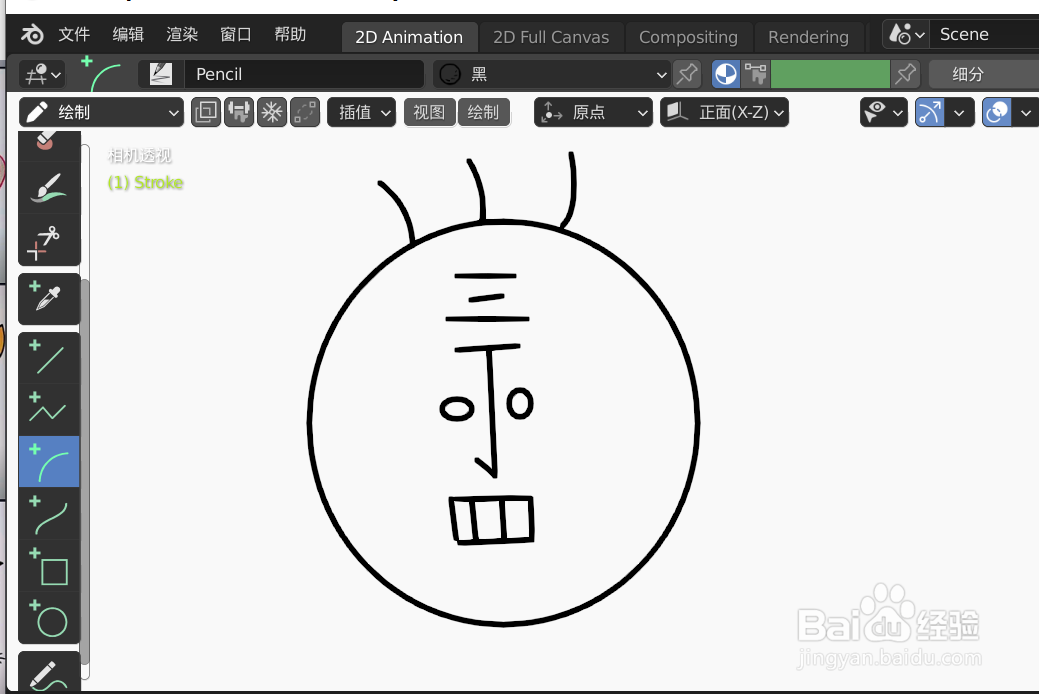This screenshot has height=694, width=1039.
Task: Switch to the Compositing workspace tab
Action: pyautogui.click(x=689, y=37)
